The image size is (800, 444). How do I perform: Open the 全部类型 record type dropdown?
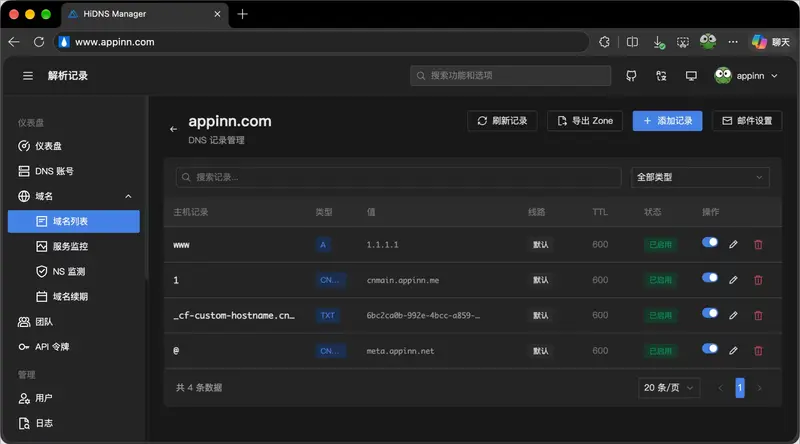(700, 177)
